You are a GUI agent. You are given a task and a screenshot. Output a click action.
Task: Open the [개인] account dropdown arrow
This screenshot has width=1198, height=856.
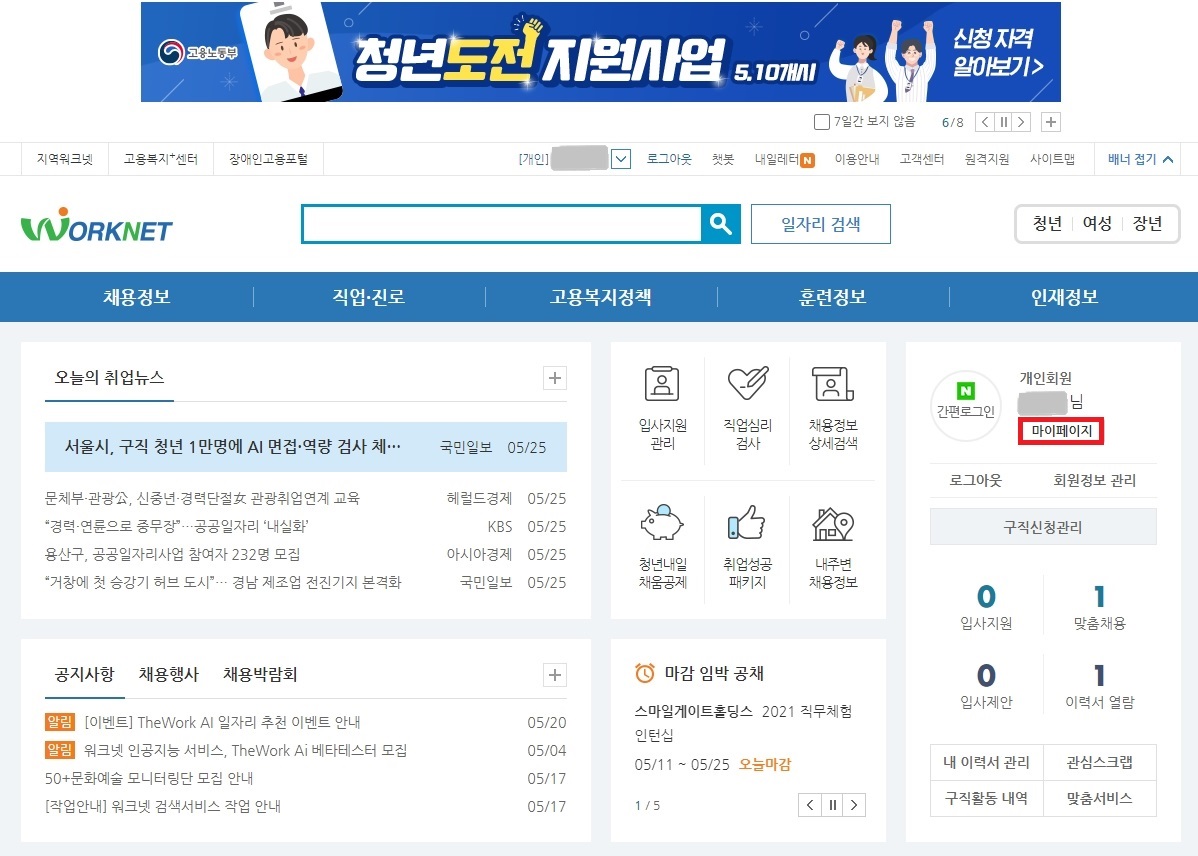(x=621, y=159)
